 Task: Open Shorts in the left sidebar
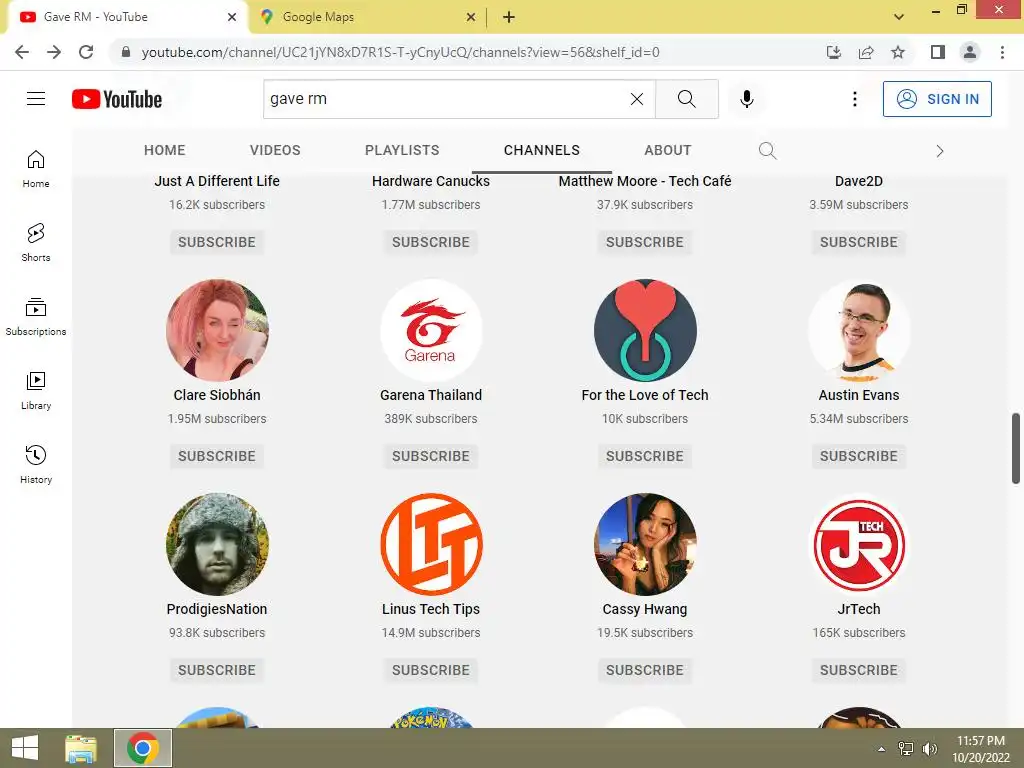[x=36, y=243]
